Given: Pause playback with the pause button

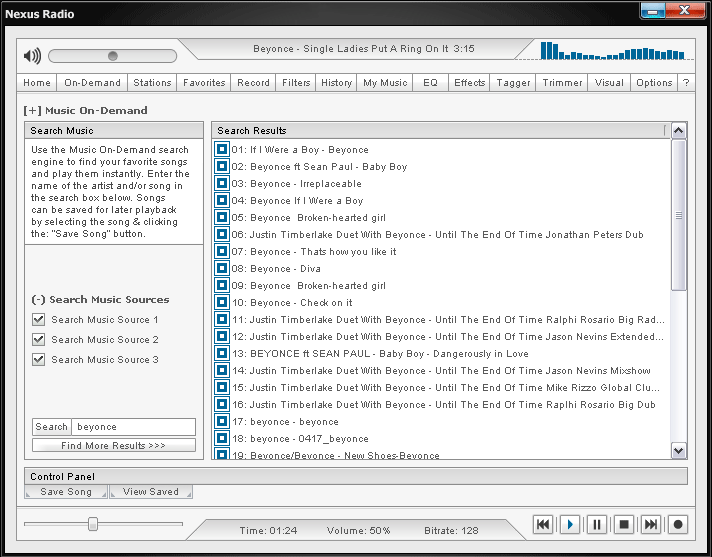Looking at the screenshot, I should click(x=597, y=525).
